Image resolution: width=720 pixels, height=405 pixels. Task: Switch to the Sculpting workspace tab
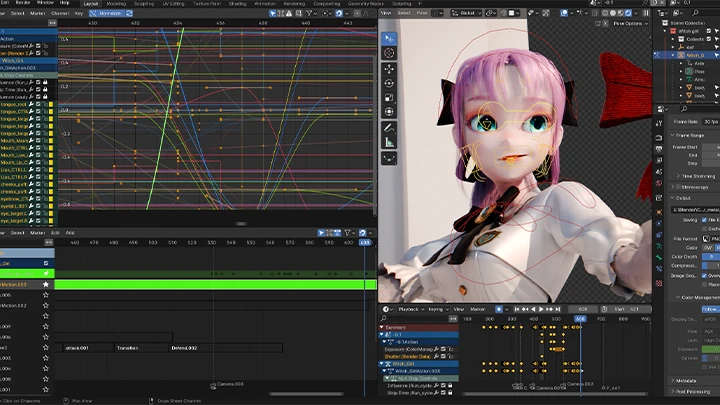[144, 4]
